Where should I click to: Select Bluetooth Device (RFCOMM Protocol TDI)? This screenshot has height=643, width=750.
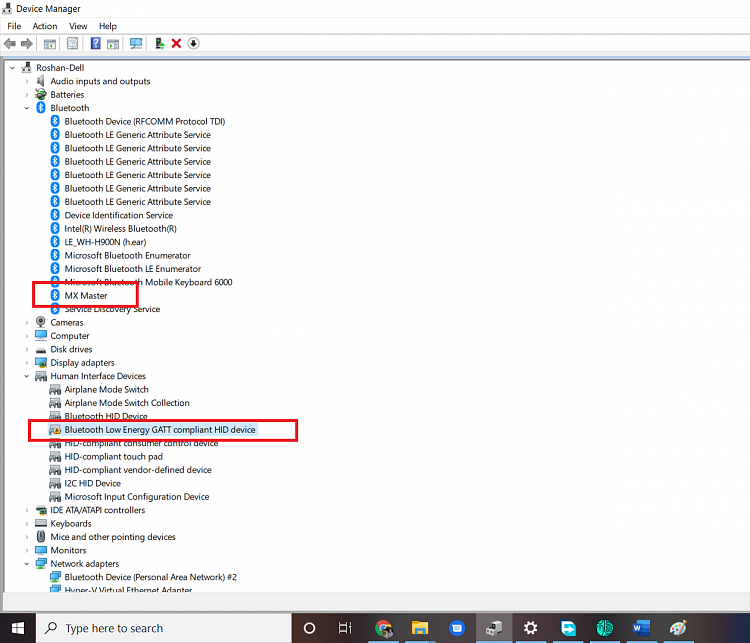tap(144, 122)
